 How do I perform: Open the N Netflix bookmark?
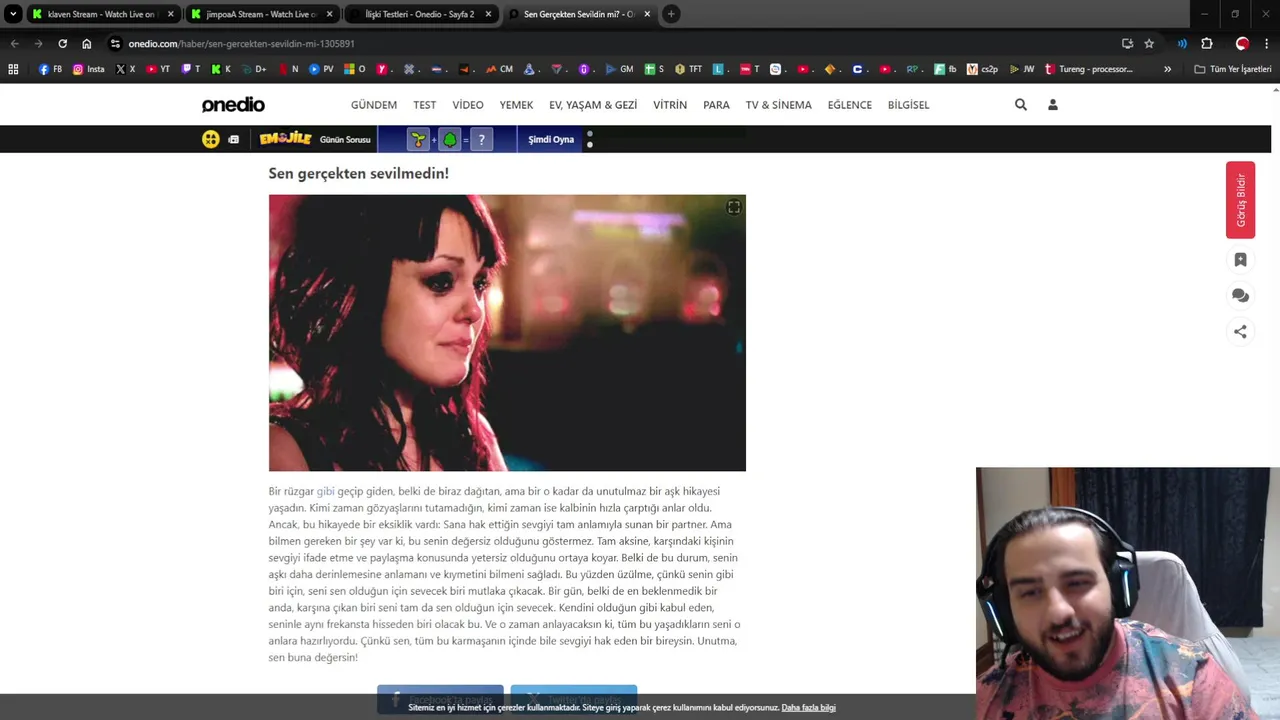288,69
